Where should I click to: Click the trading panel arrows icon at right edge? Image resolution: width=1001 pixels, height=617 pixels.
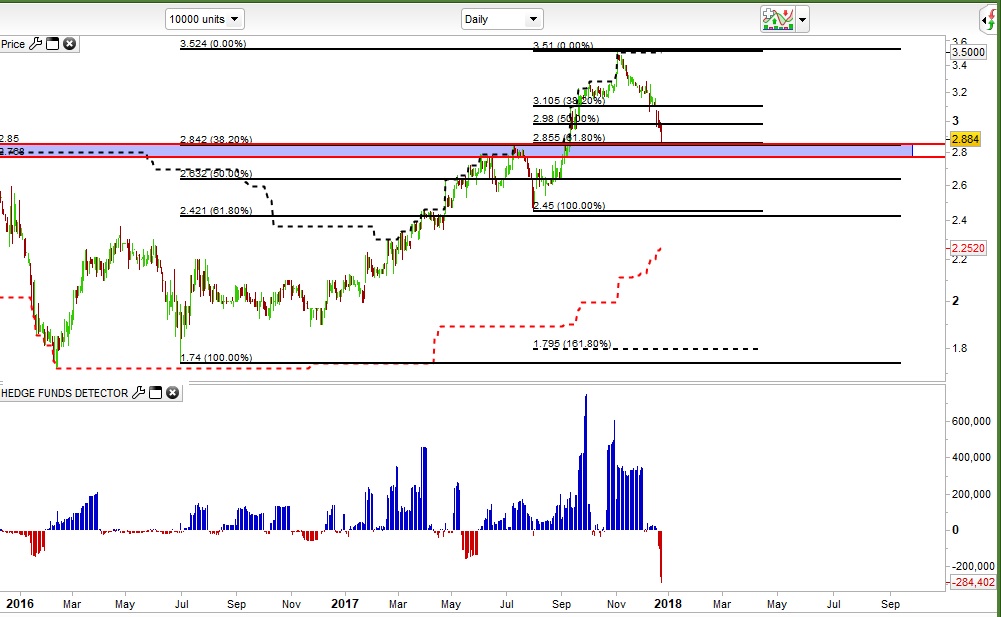click(990, 20)
